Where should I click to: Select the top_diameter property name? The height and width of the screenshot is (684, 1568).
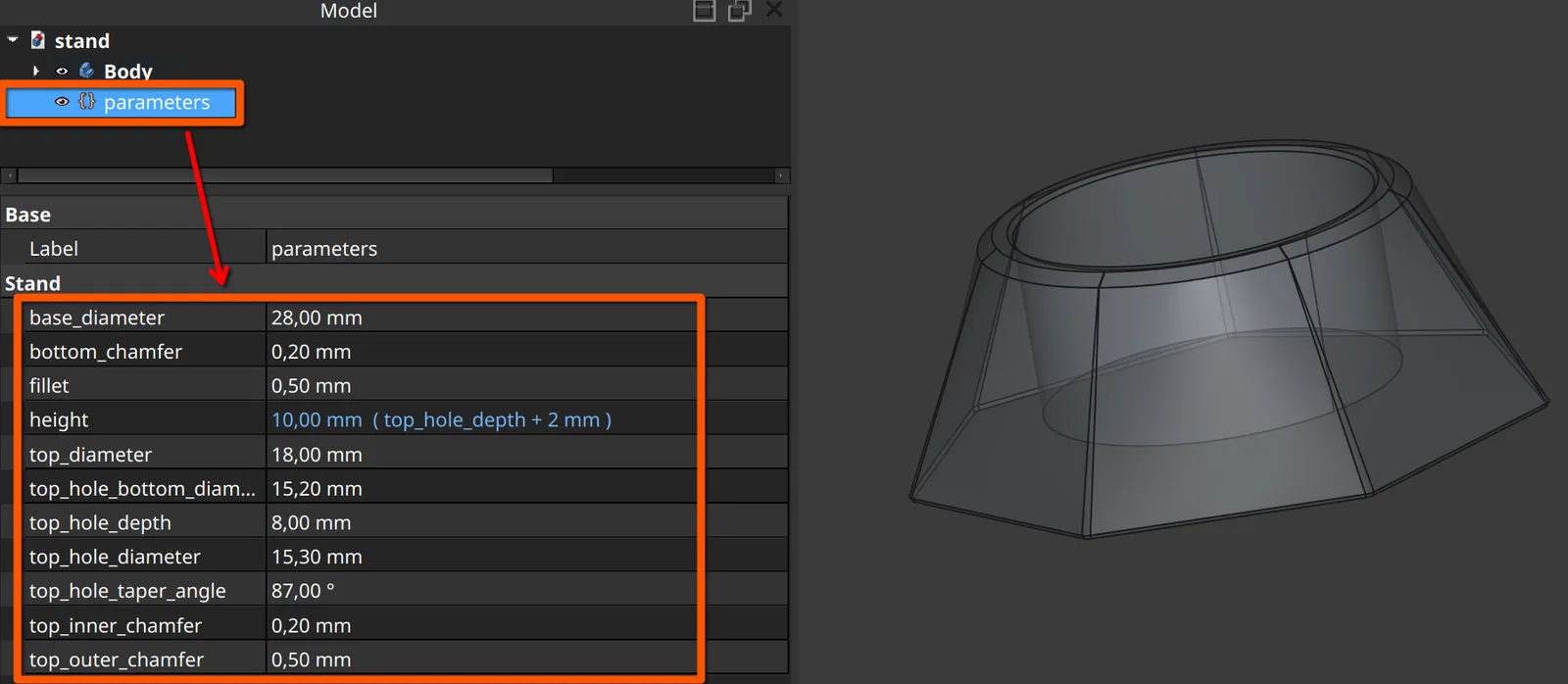coord(90,455)
